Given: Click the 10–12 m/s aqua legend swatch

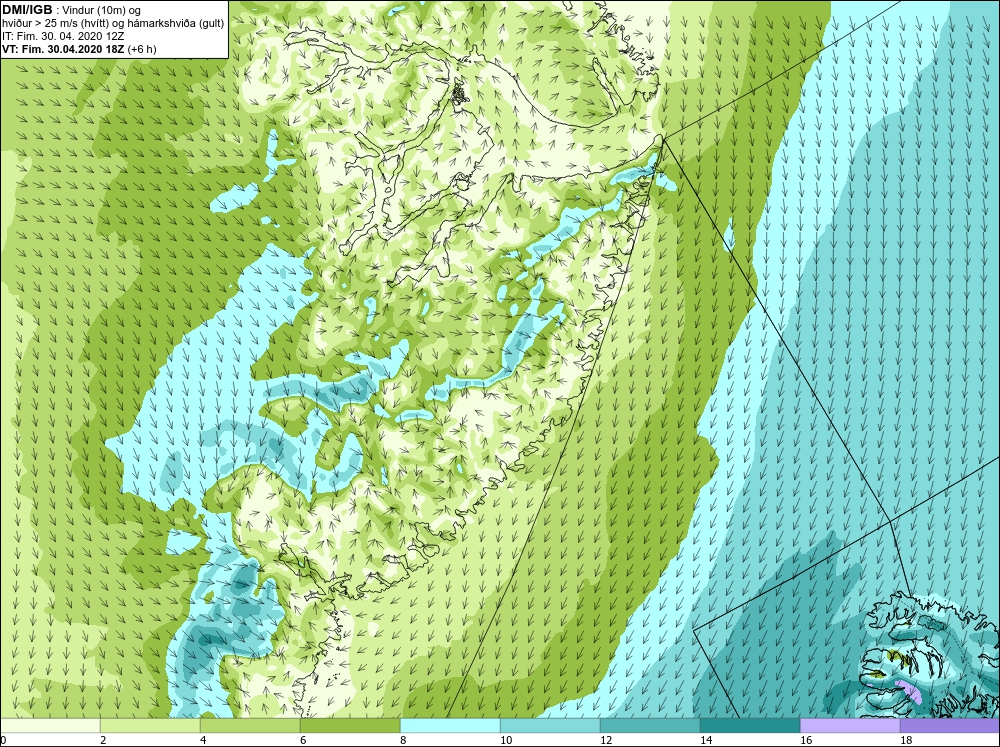Looking at the screenshot, I should [550, 726].
